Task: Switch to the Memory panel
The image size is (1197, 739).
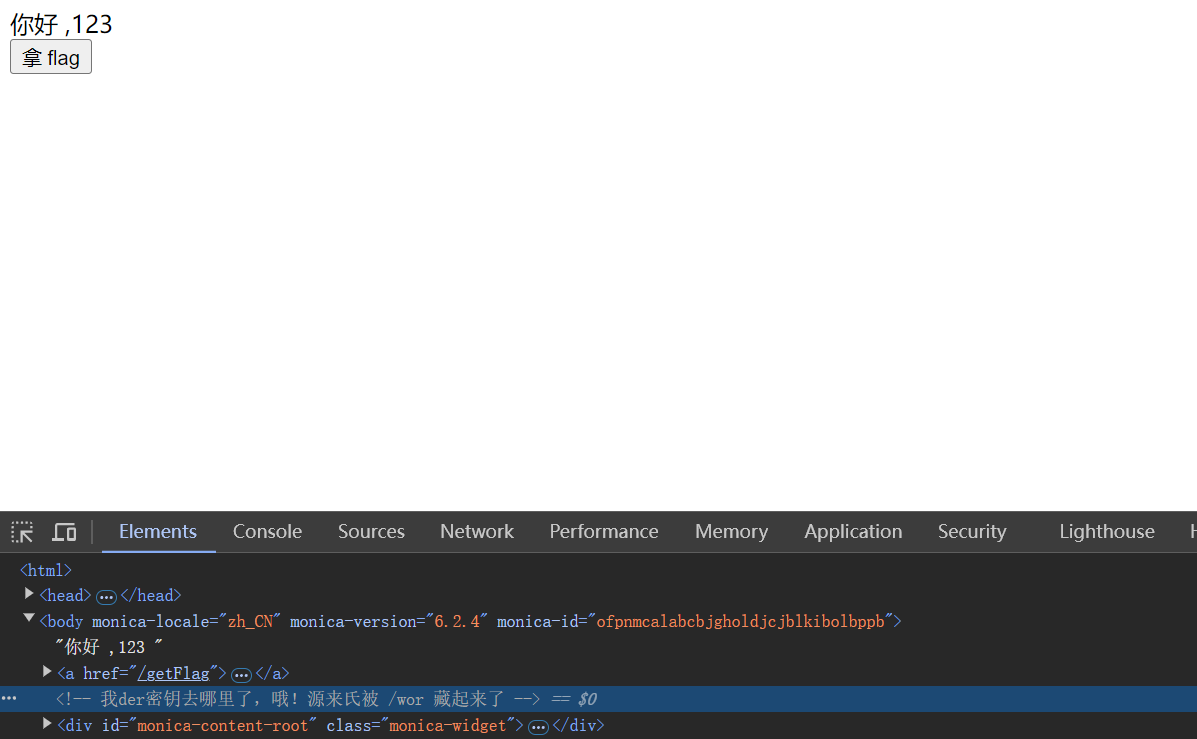Action: click(x=731, y=531)
